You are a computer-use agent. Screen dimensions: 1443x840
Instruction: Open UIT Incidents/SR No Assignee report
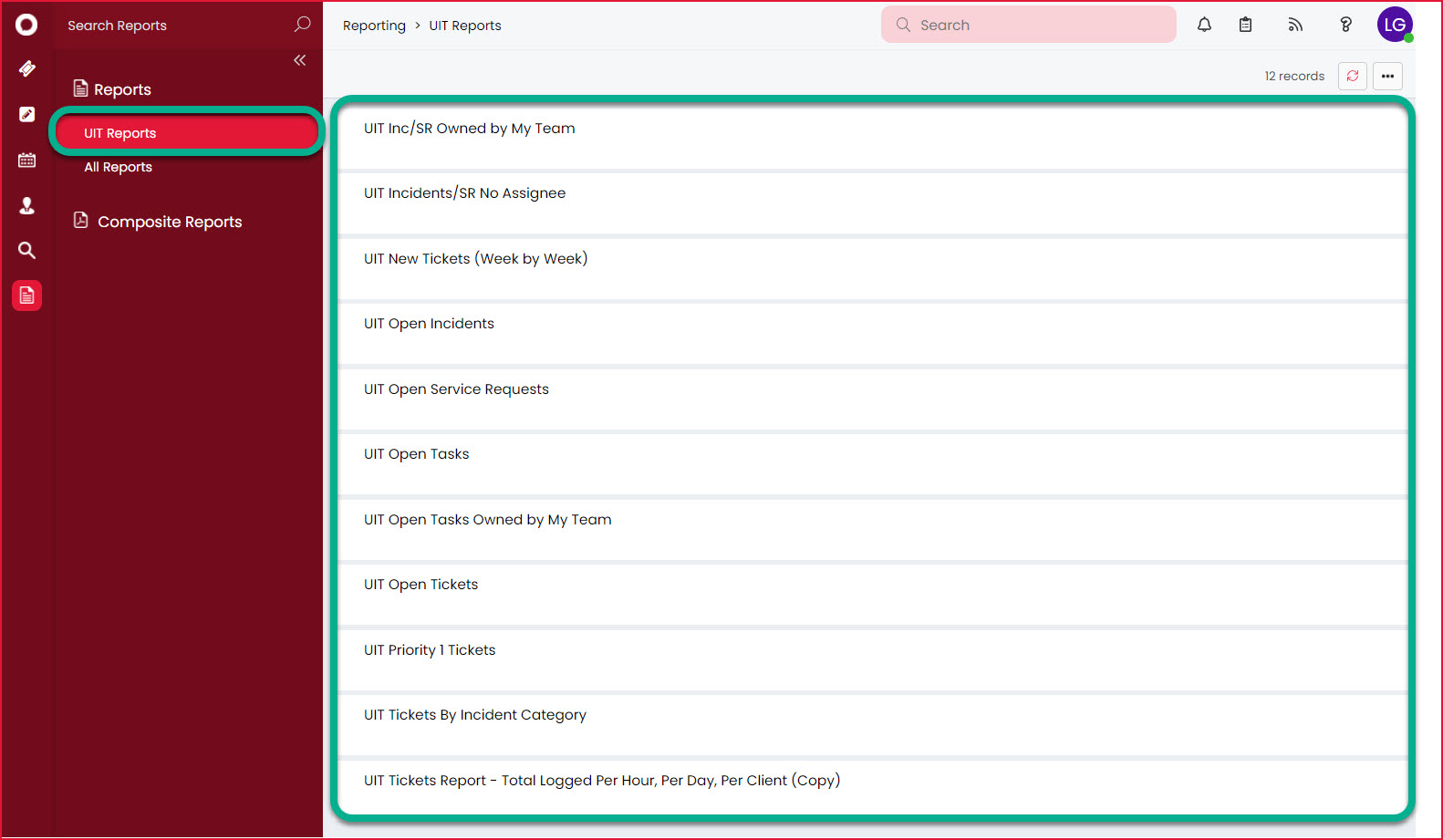[872, 202]
